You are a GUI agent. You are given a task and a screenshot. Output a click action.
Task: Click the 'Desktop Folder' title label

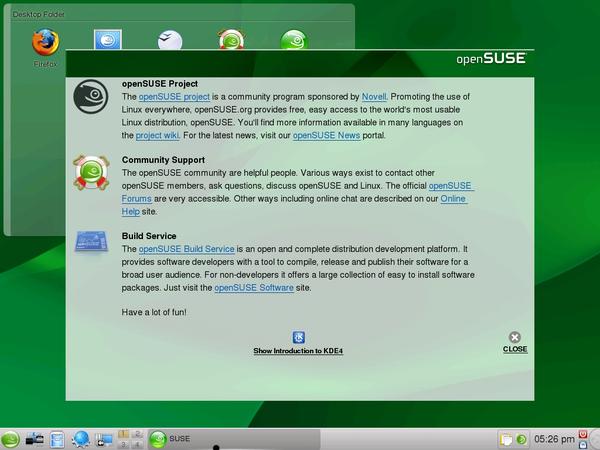(x=39, y=15)
